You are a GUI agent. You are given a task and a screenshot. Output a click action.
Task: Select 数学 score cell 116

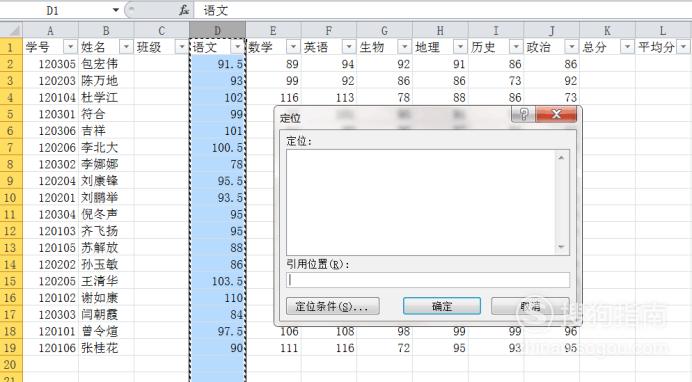tap(273, 97)
